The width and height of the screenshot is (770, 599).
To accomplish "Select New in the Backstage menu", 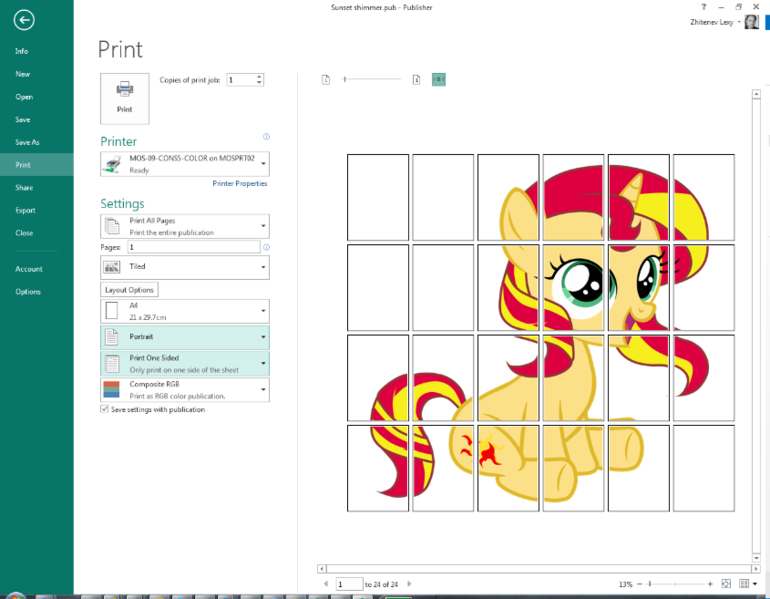I will pyautogui.click(x=23, y=74).
